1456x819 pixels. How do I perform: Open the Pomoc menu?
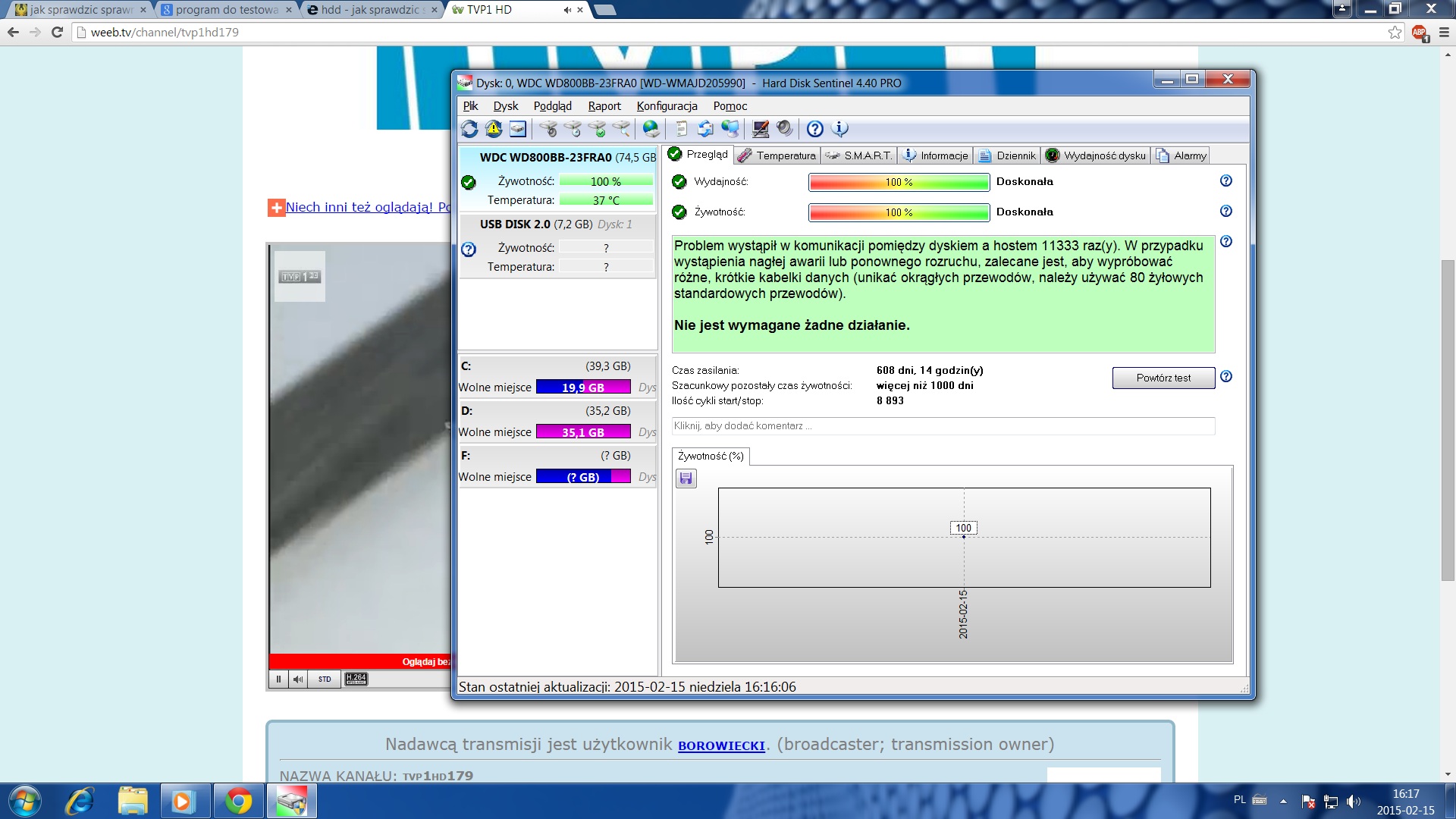730,106
